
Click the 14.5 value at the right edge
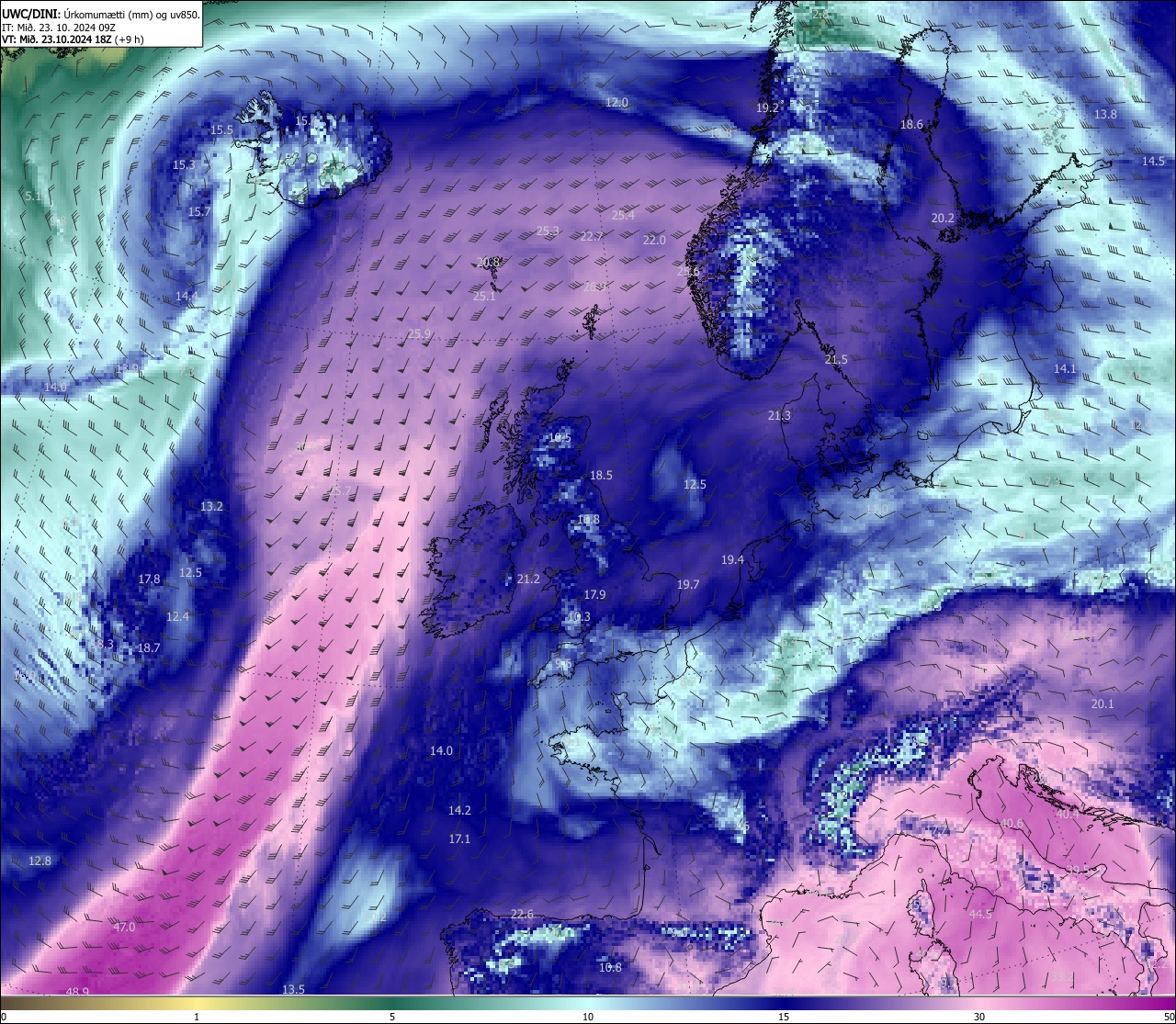(1153, 162)
